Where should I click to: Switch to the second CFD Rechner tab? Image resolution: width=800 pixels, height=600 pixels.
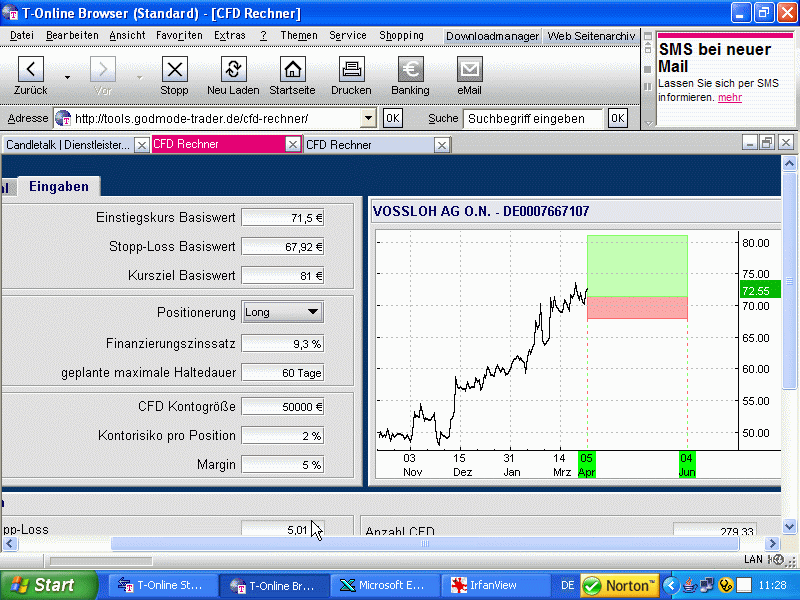coord(367,145)
